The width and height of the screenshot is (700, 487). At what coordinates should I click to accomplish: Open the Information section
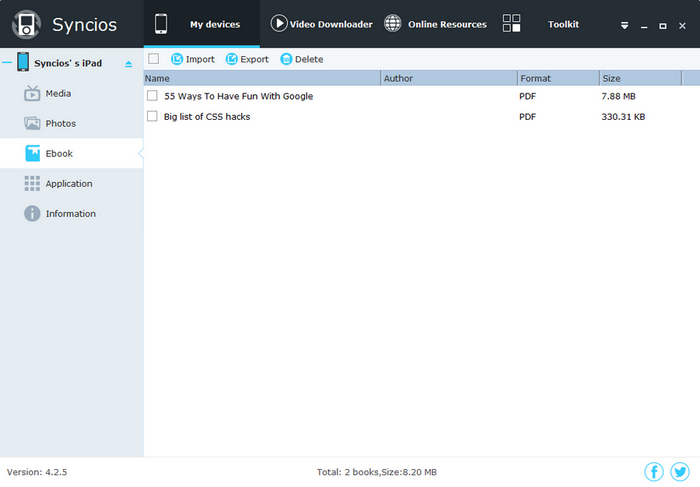(71, 213)
